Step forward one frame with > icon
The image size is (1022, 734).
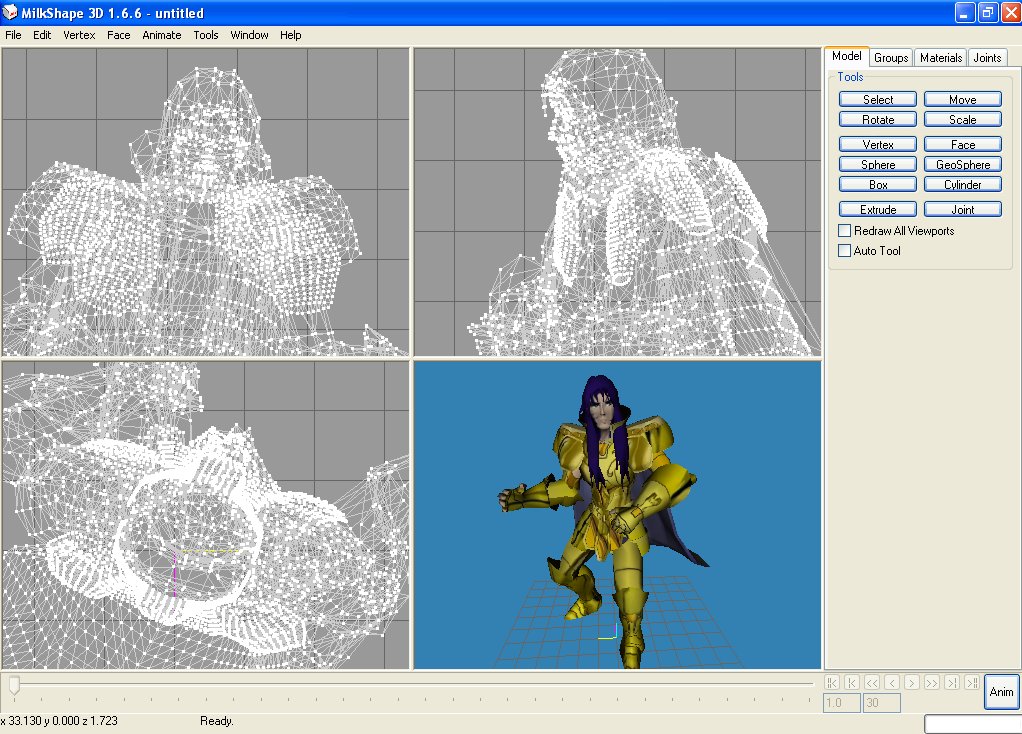pyautogui.click(x=912, y=683)
